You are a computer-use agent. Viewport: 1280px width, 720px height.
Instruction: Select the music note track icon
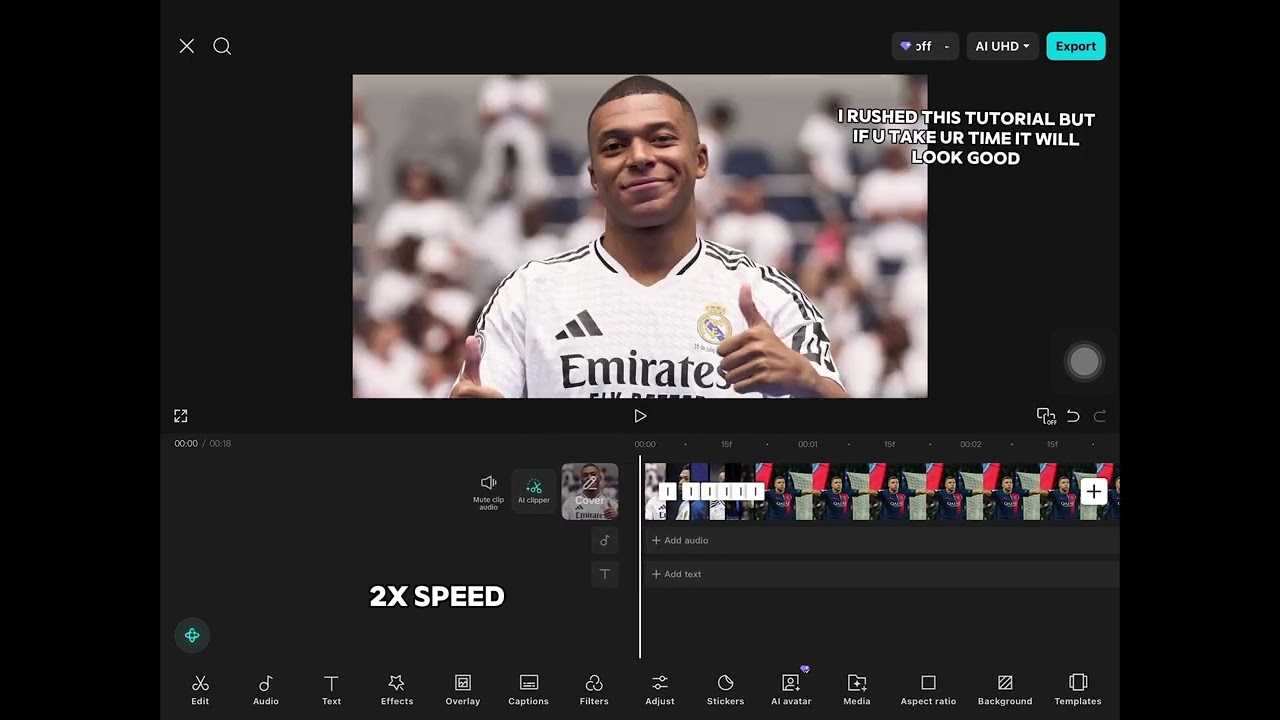click(x=604, y=541)
